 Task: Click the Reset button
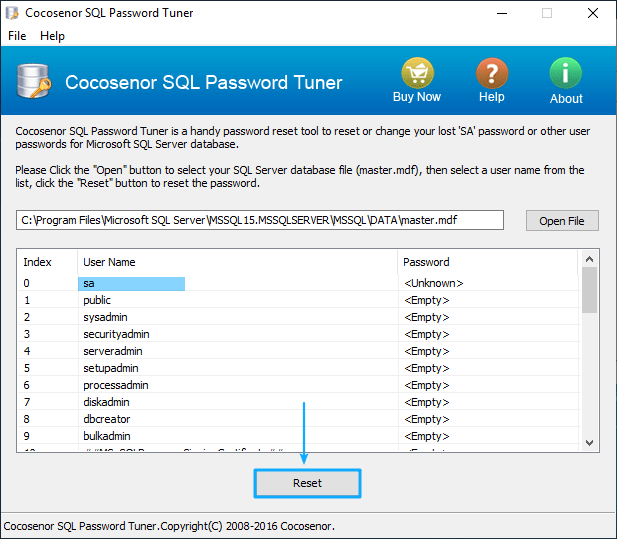click(x=307, y=483)
